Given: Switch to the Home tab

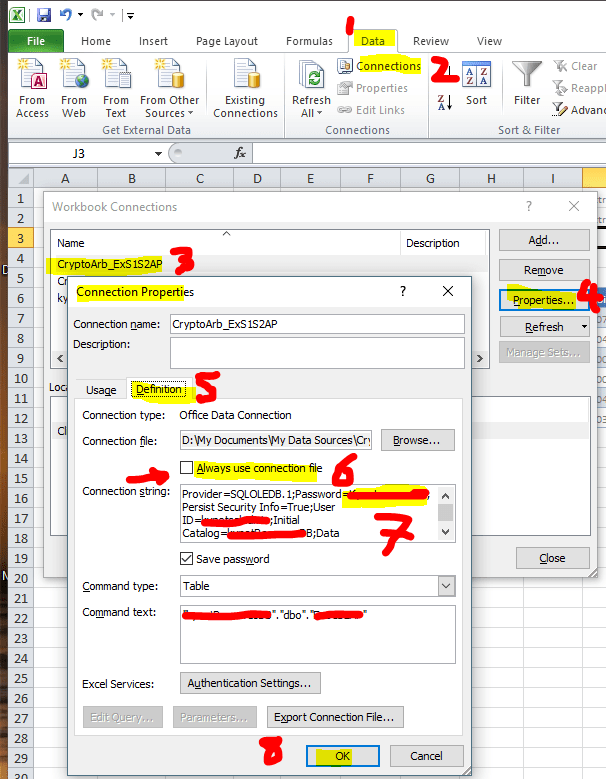Looking at the screenshot, I should point(96,41).
